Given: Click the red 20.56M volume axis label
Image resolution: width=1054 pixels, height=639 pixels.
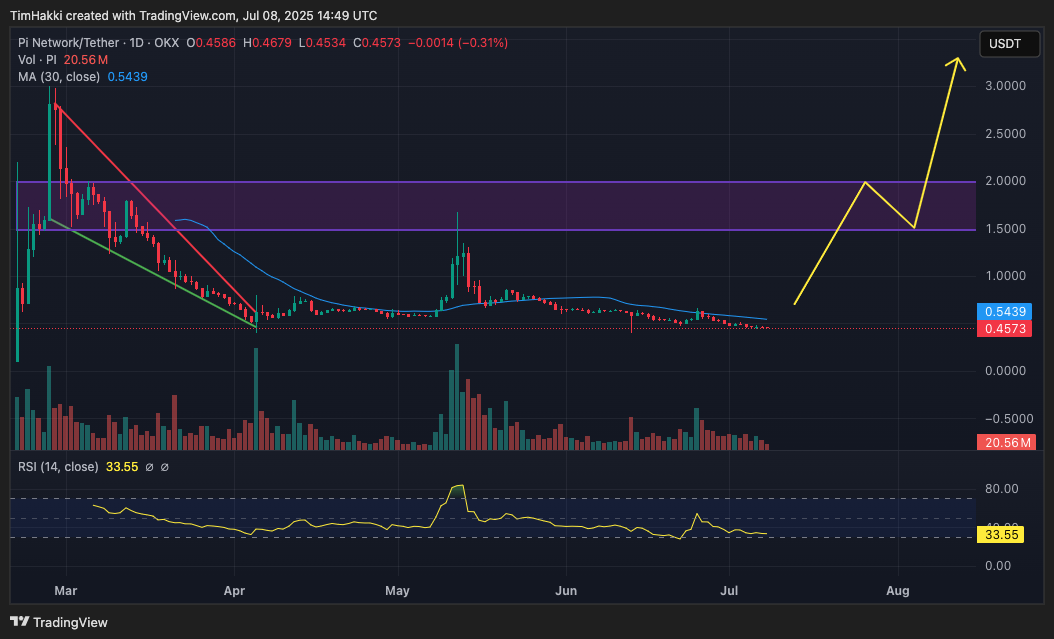Looking at the screenshot, I should click(1005, 442).
